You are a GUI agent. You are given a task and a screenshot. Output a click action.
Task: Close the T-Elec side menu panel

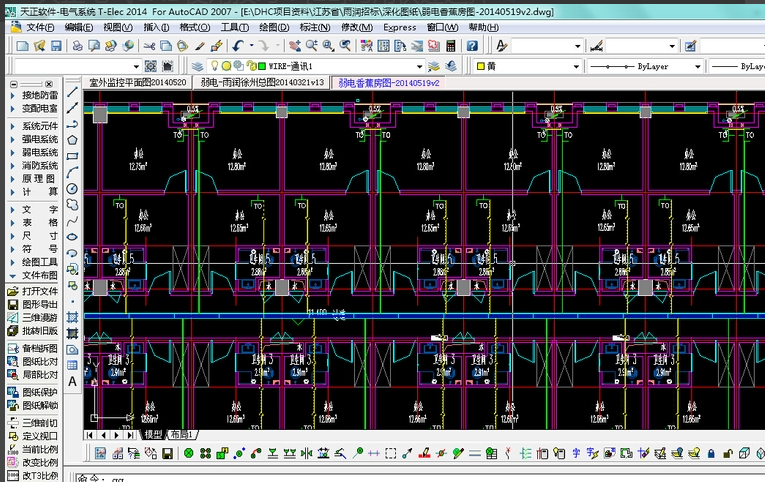pos(49,84)
